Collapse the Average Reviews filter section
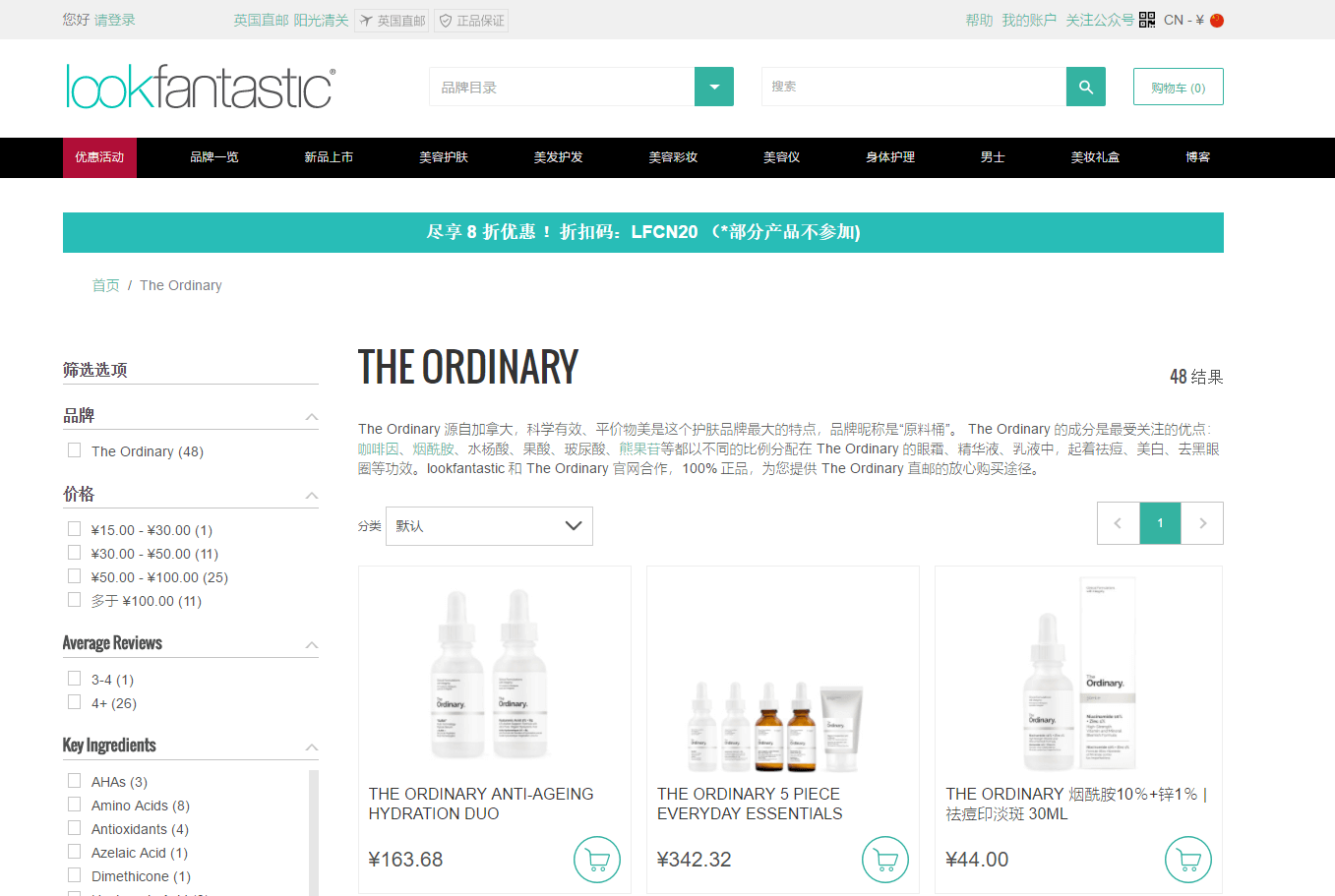 coord(312,645)
